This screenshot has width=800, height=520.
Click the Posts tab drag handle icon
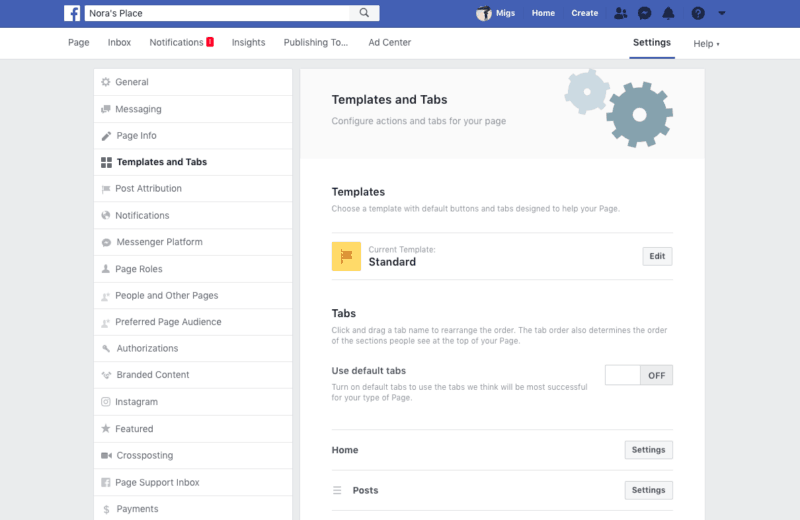pyautogui.click(x=337, y=490)
